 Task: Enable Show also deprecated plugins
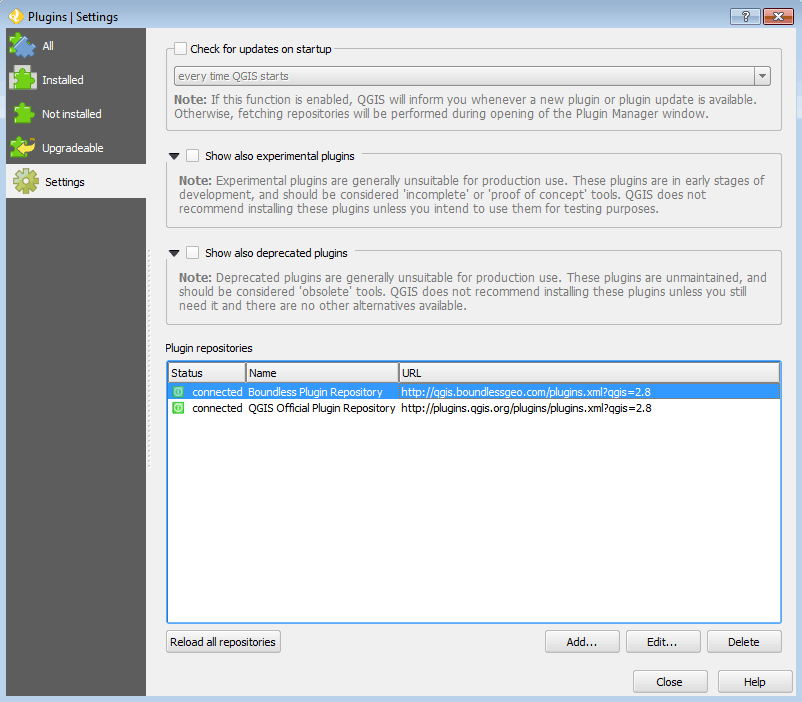[192, 253]
